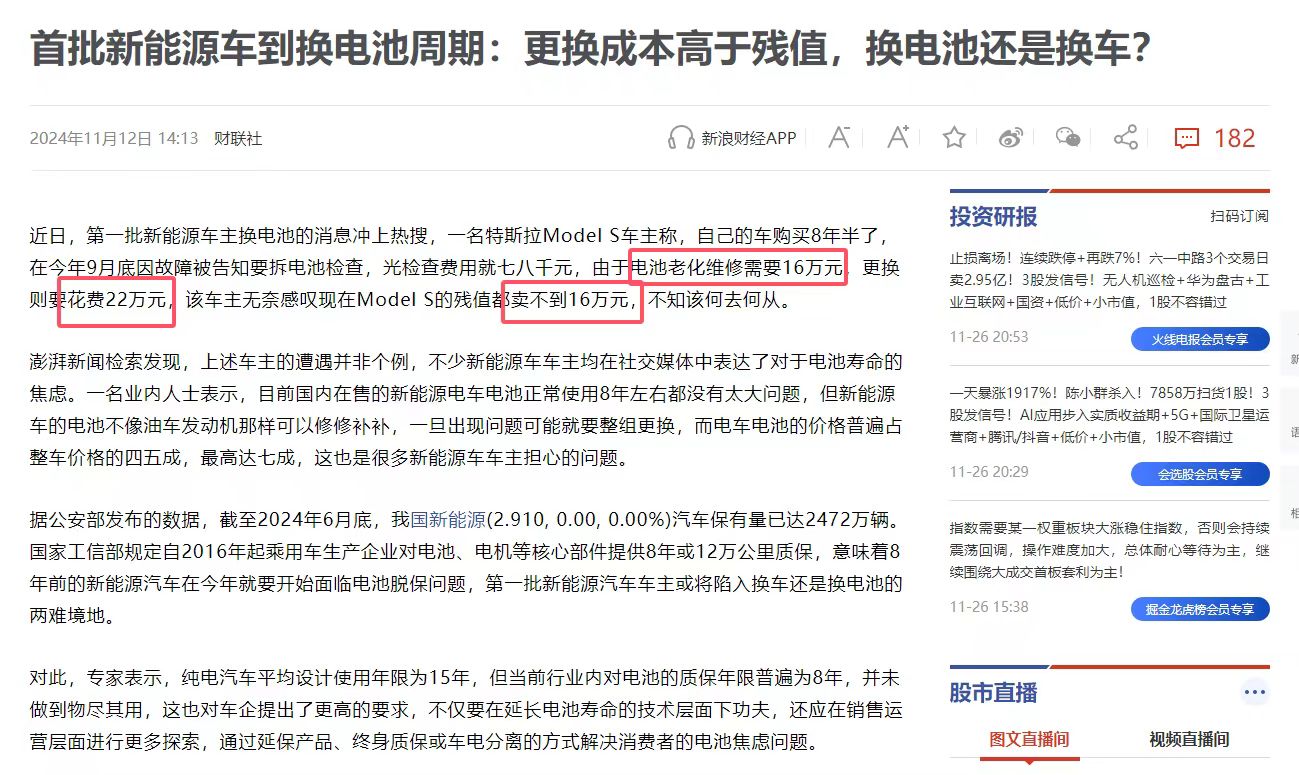This screenshot has height=775, width=1299.
Task: Open the 止损离场 research report headline
Action: [1109, 278]
